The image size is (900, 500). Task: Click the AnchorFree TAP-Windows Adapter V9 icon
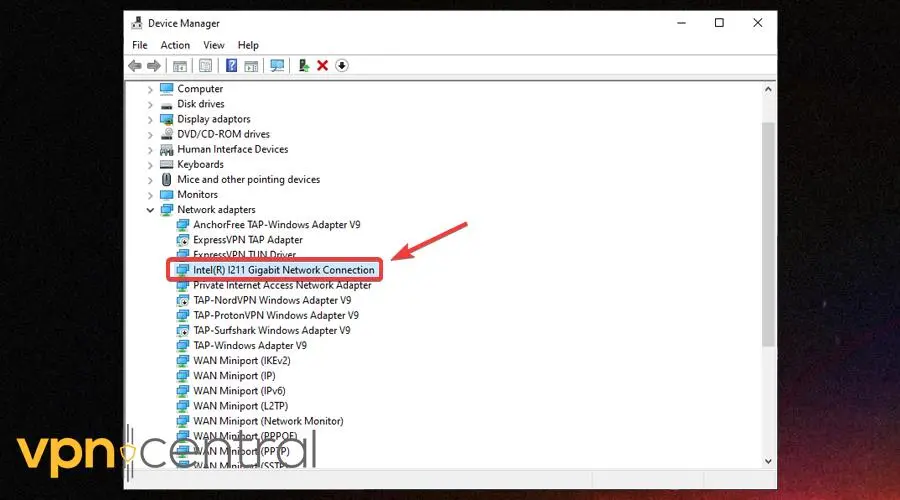click(183, 224)
